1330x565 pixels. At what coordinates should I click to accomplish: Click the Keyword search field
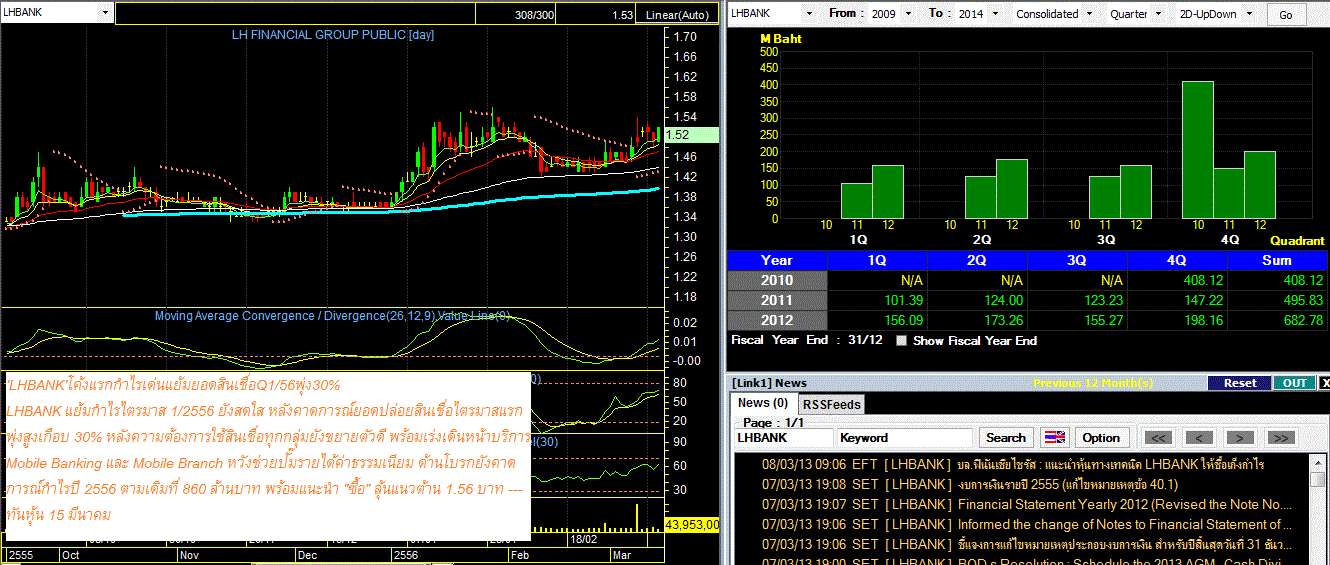[x=904, y=438]
